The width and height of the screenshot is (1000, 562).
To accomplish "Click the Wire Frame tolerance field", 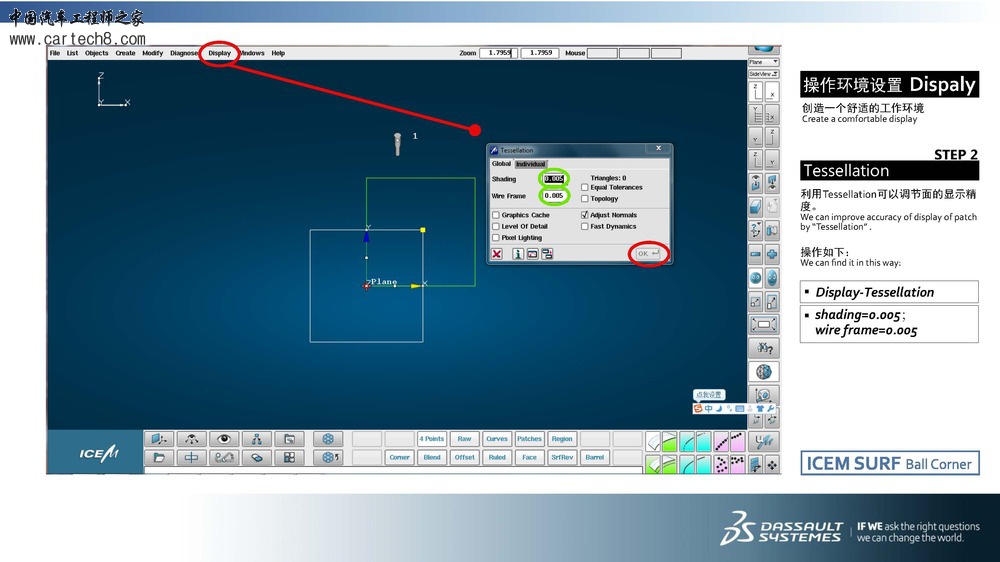I will tap(554, 196).
